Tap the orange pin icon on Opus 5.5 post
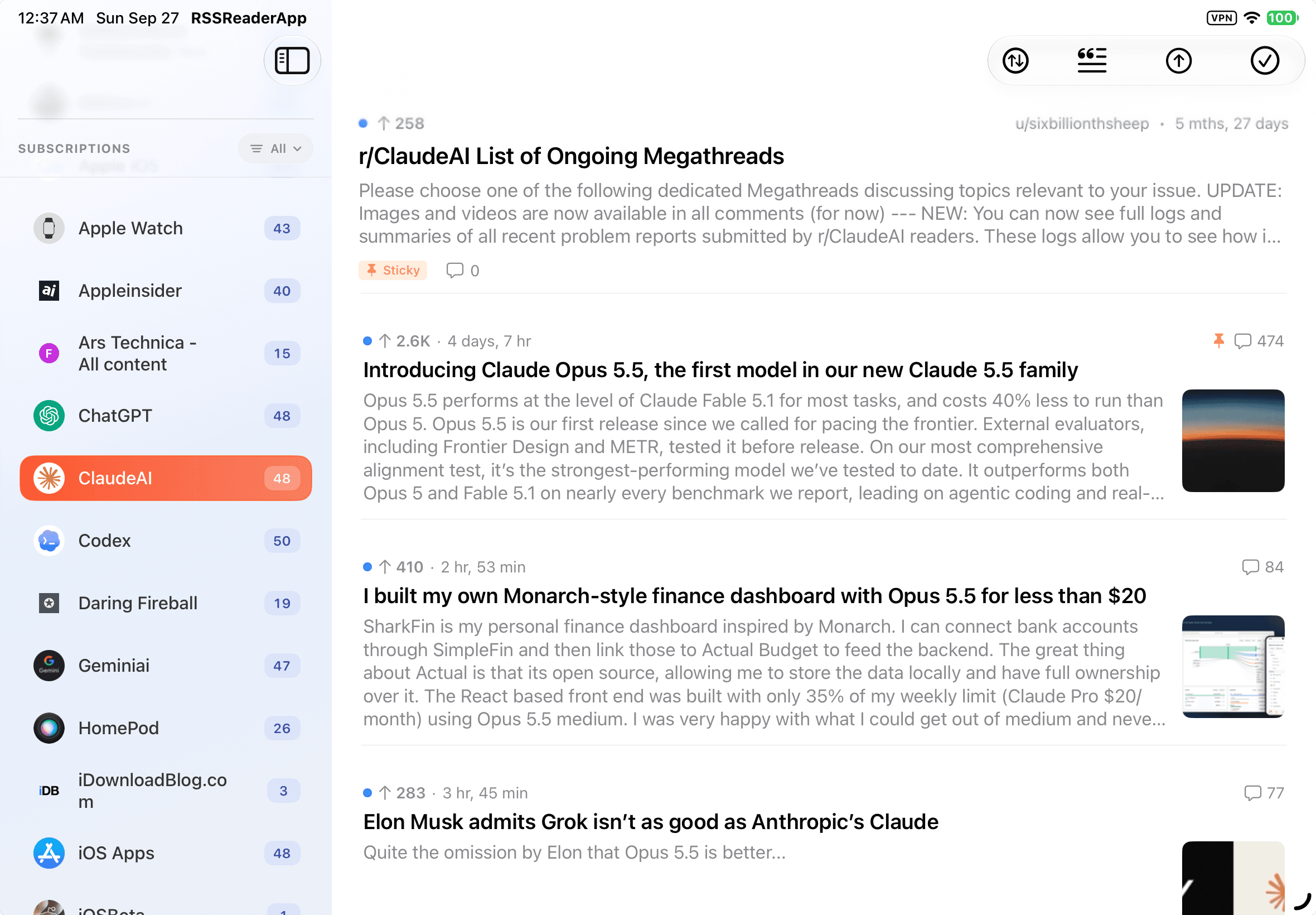This screenshot has width=1316, height=915. (x=1218, y=341)
